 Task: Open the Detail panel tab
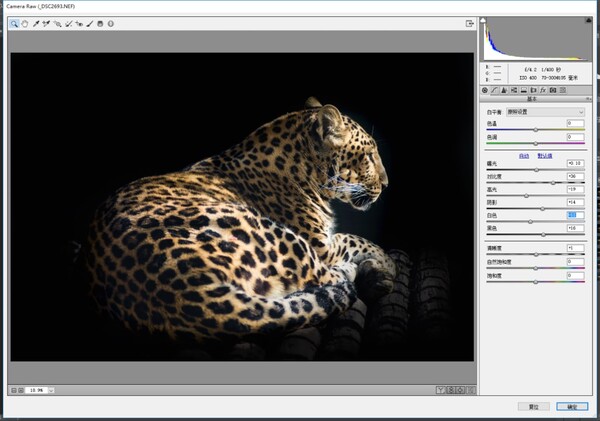(504, 90)
